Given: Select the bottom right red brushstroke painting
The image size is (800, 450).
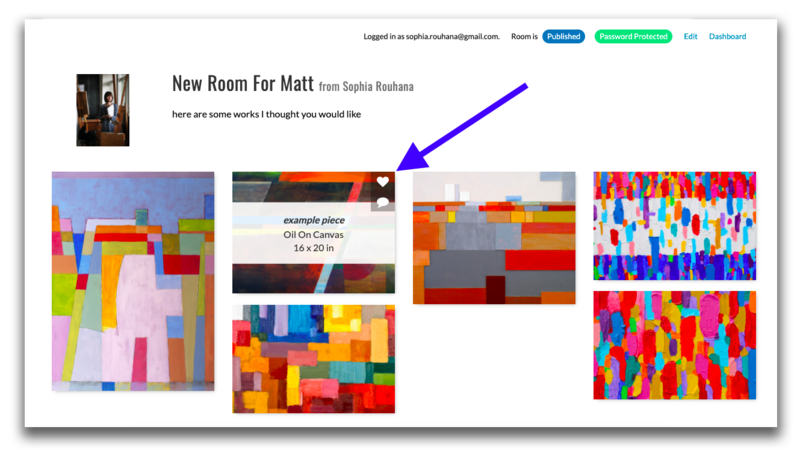Looking at the screenshot, I should coord(674,345).
